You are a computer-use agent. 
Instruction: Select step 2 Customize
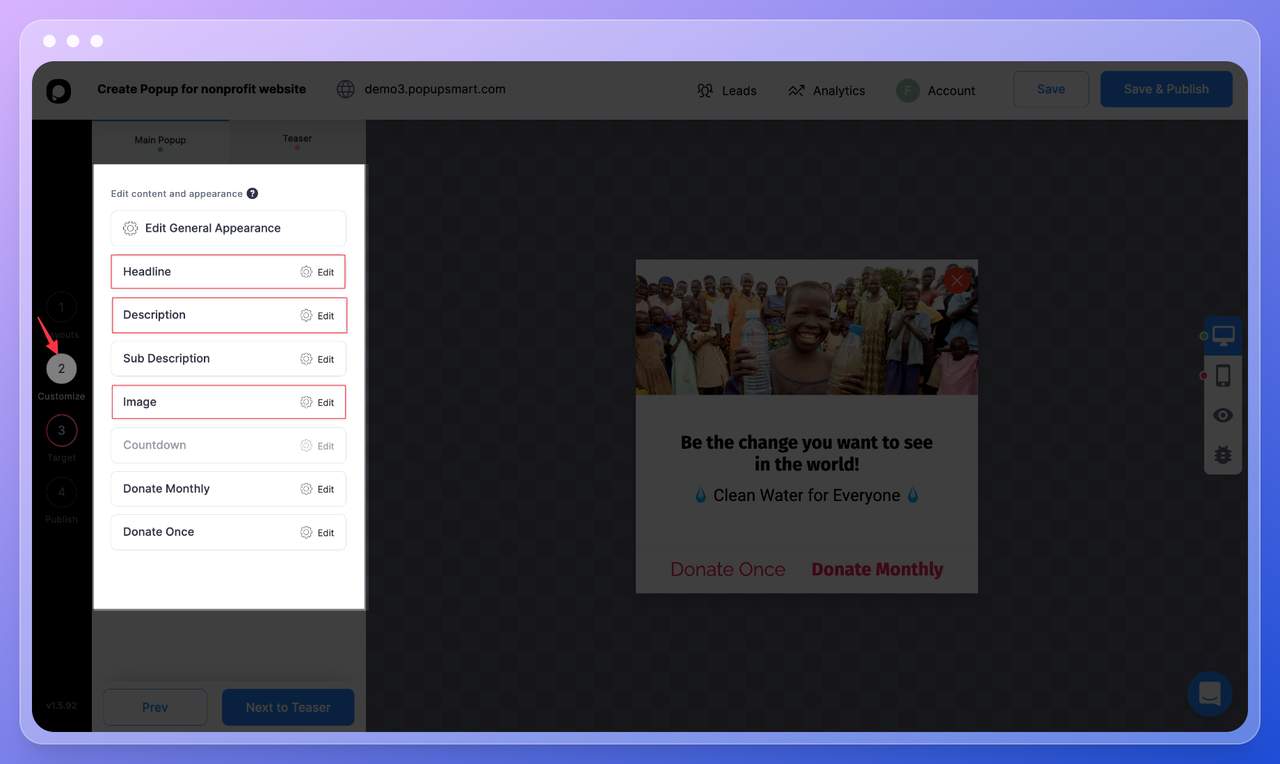(61, 369)
